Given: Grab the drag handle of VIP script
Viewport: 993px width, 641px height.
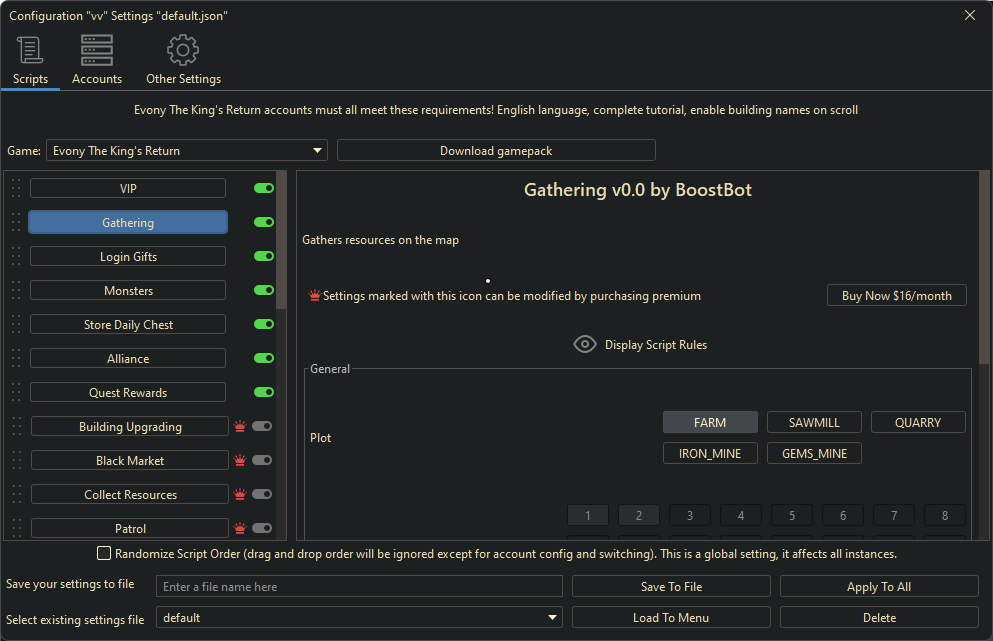Looking at the screenshot, I should 16,188.
